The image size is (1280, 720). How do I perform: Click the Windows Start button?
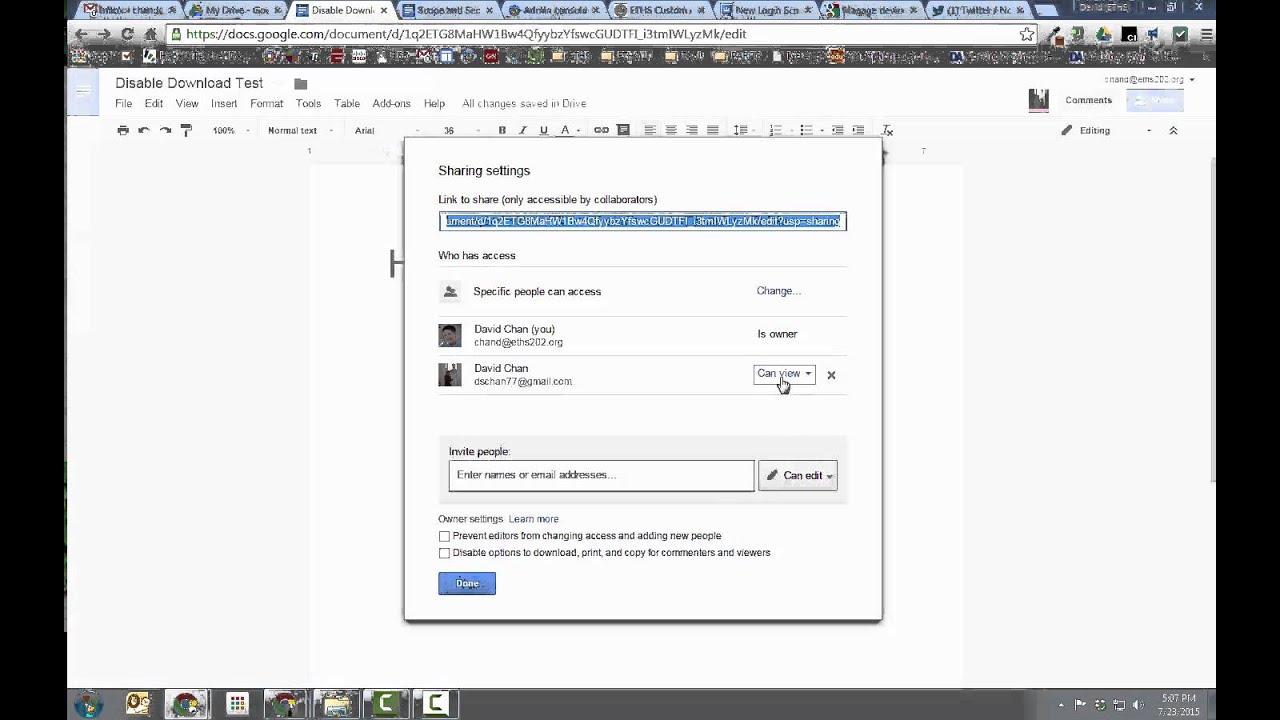click(x=88, y=704)
